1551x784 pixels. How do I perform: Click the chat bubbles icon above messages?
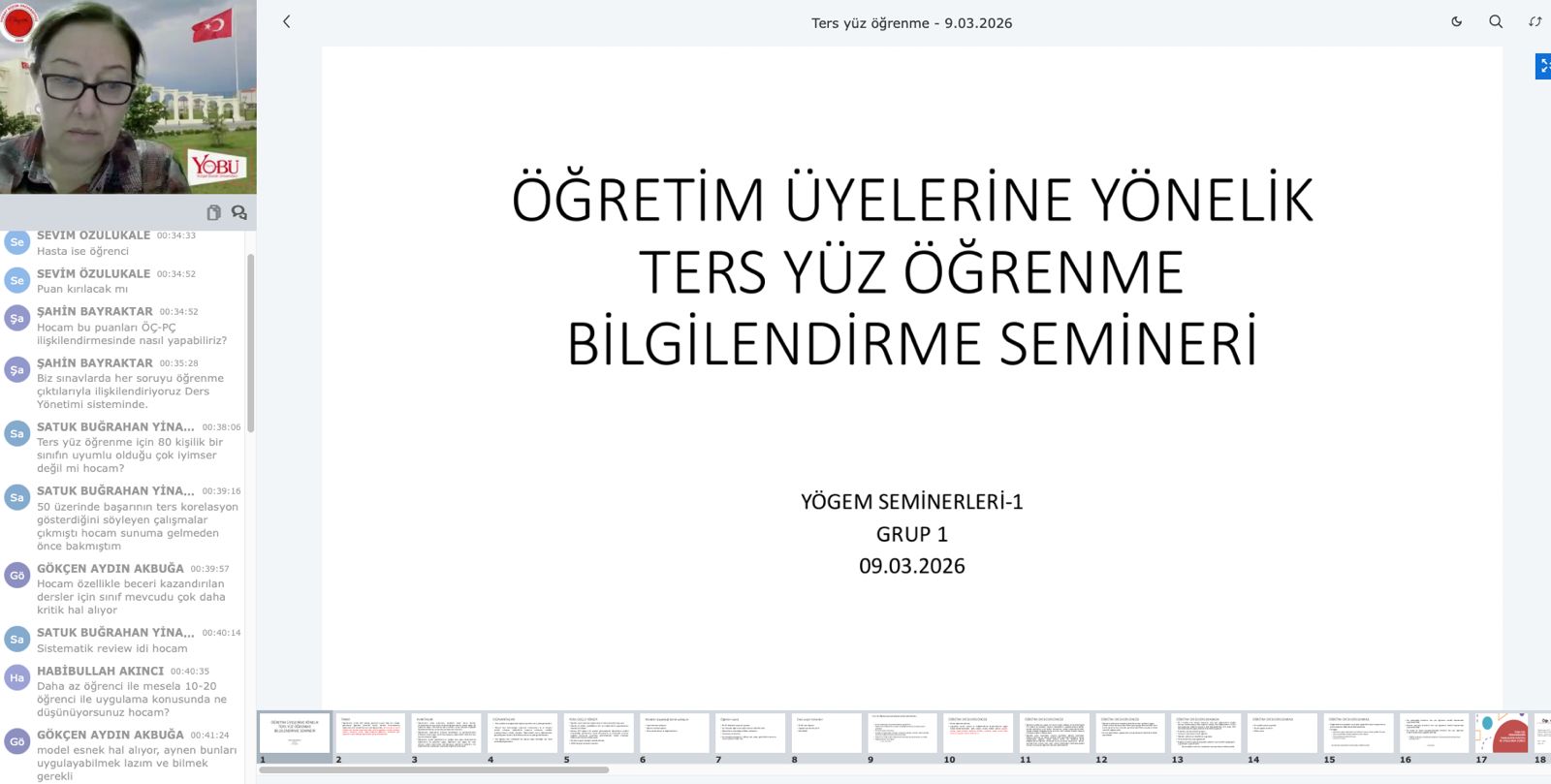click(x=238, y=212)
